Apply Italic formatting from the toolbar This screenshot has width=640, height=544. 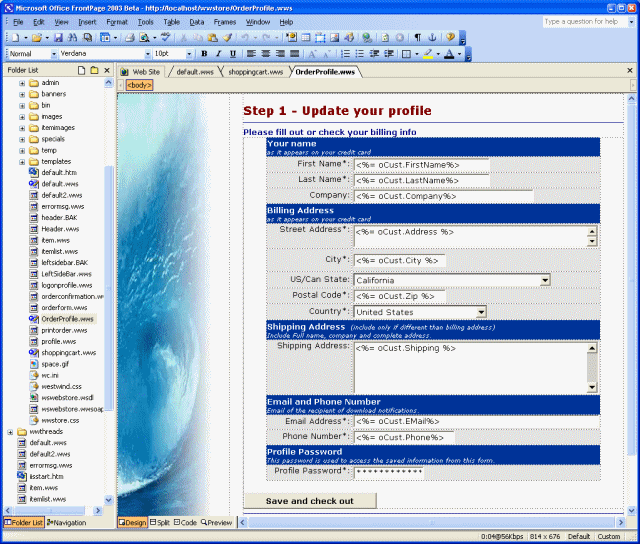pyautogui.click(x=218, y=54)
